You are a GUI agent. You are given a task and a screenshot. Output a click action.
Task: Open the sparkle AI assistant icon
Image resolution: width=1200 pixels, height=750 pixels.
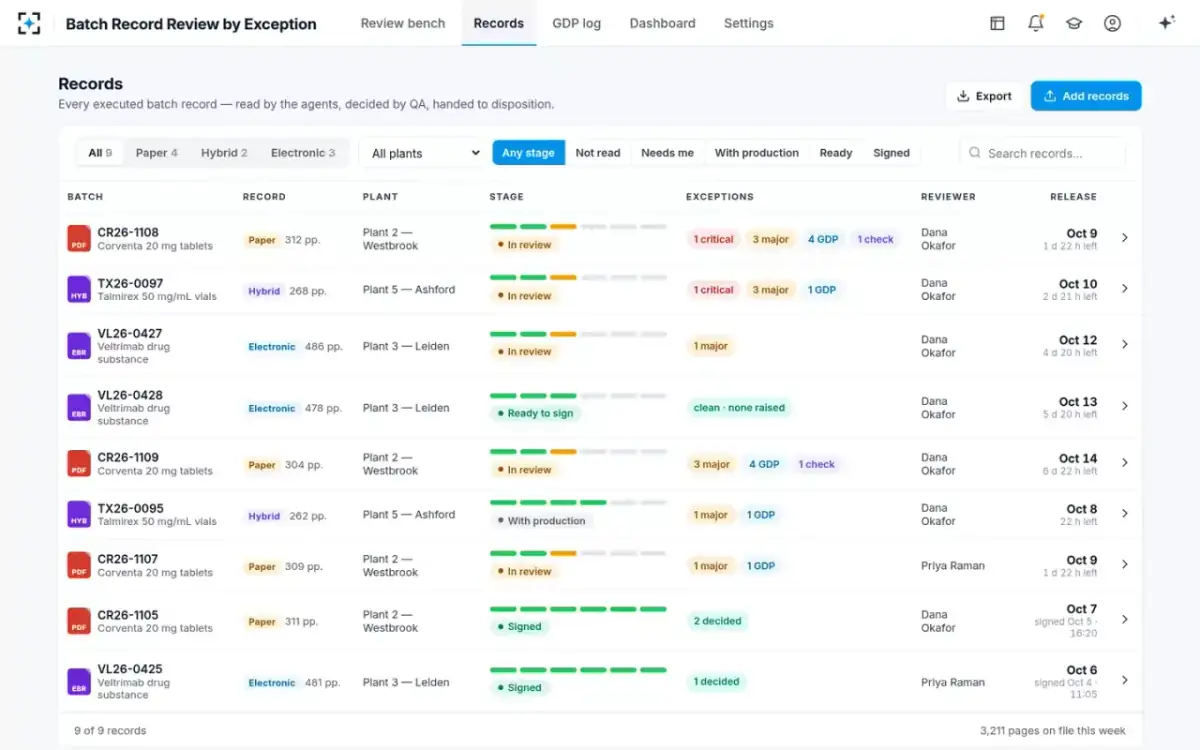point(1166,23)
